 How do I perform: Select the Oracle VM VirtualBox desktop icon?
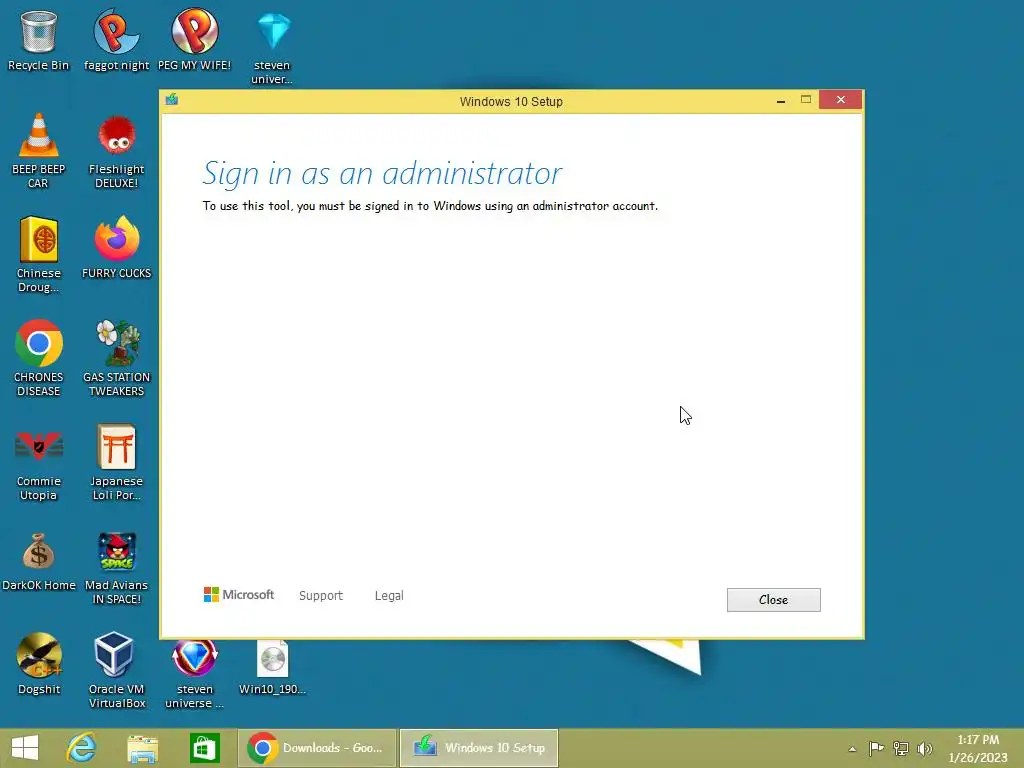click(116, 670)
